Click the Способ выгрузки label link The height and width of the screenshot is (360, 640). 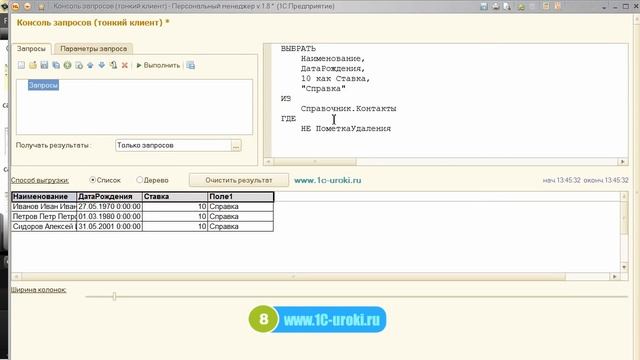40,180
